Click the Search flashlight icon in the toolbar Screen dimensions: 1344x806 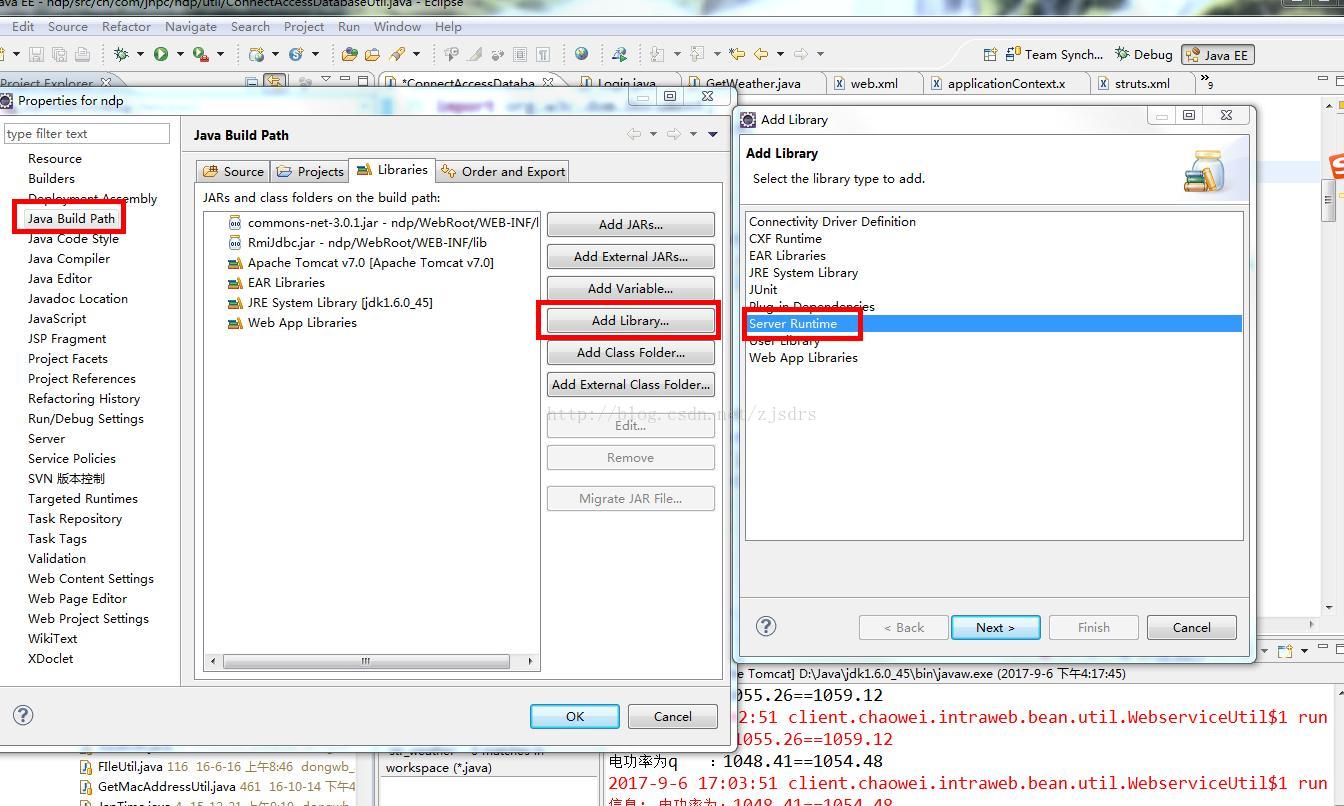pyautogui.click(x=398, y=54)
